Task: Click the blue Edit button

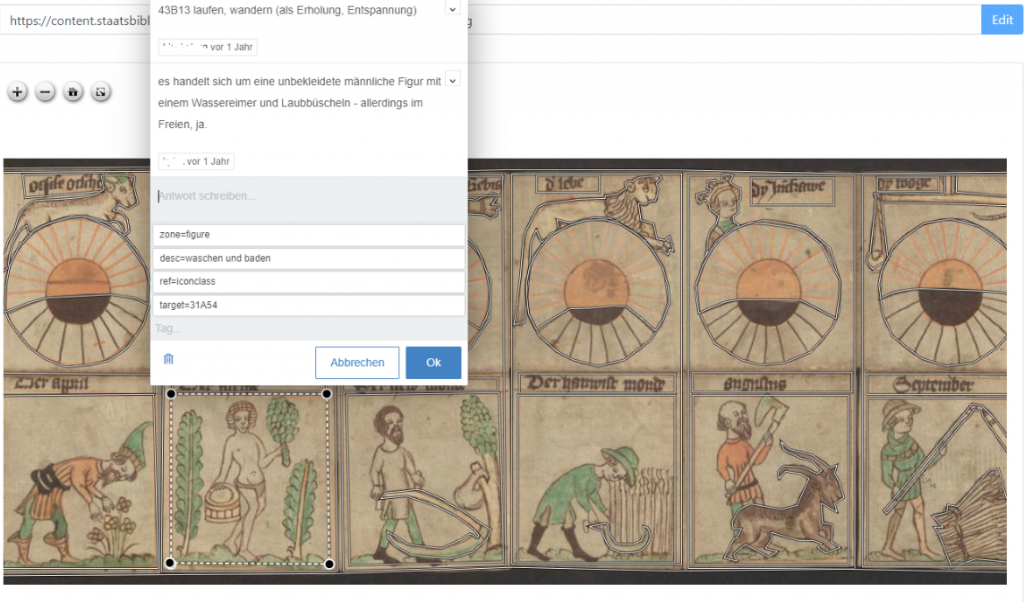Action: click(1002, 20)
